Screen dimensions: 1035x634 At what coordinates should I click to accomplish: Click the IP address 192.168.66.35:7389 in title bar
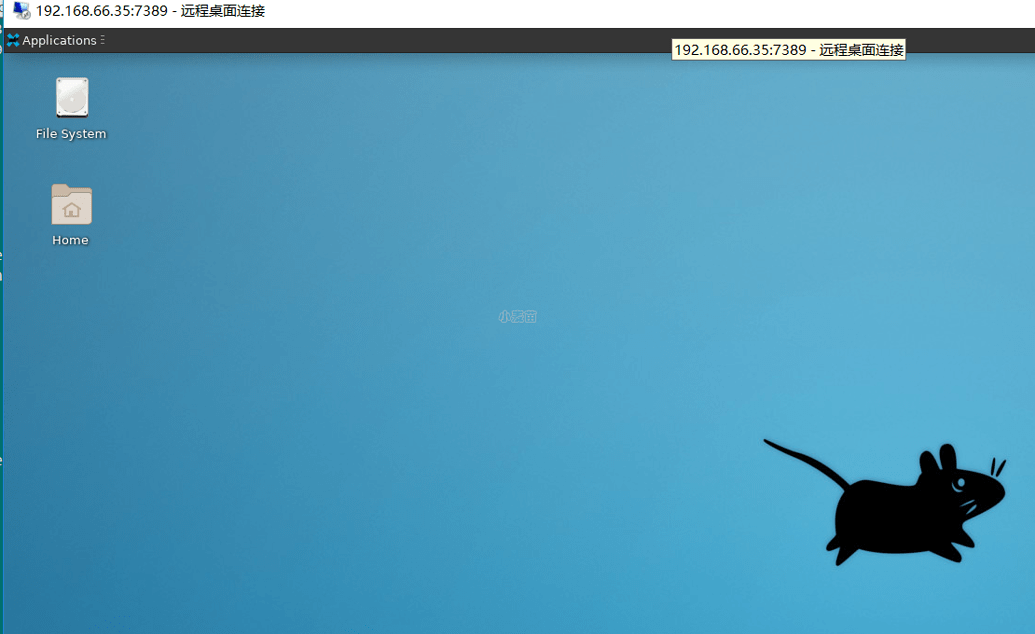pos(101,11)
